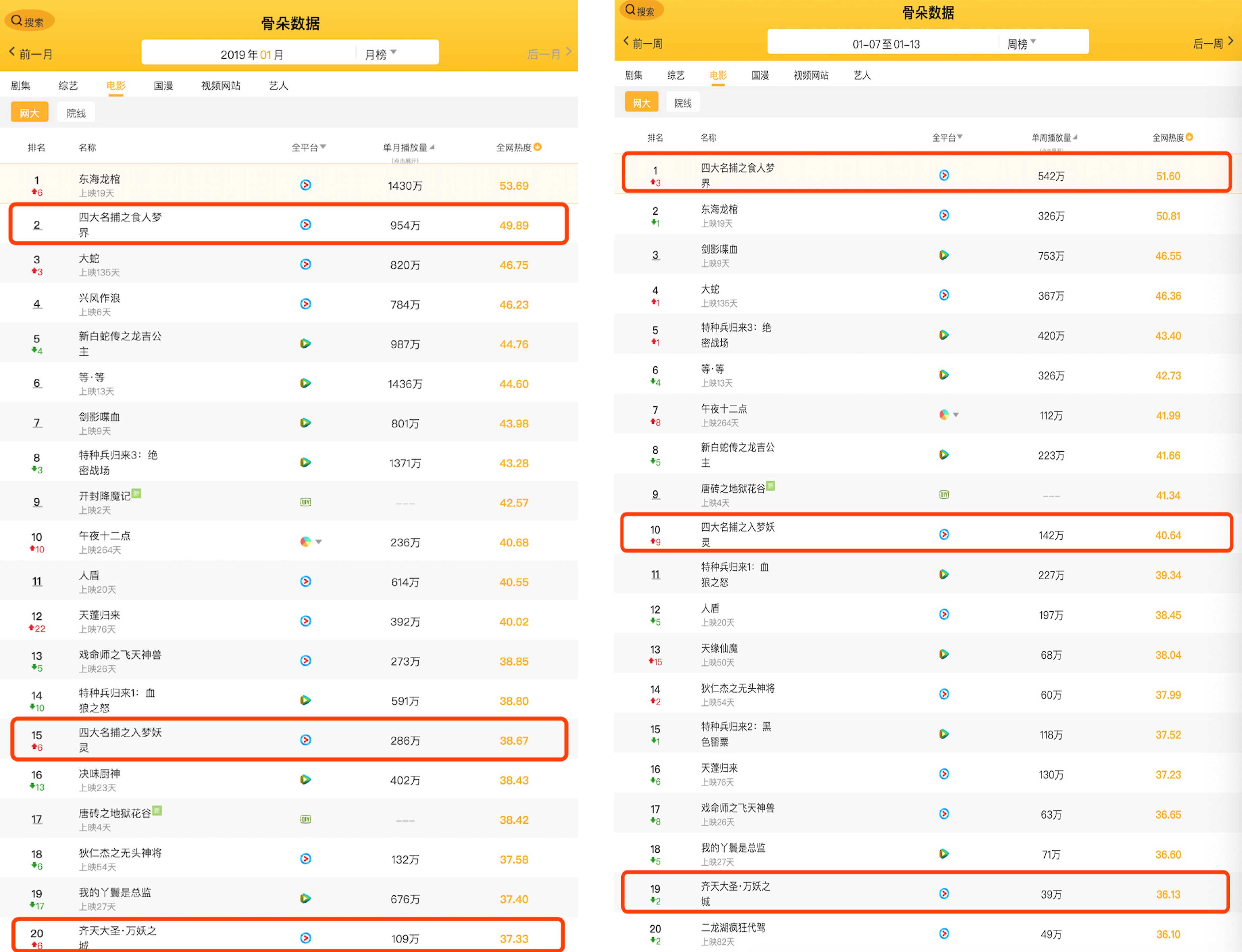Viewport: 1242px width, 952px height.
Task: Click the search magnifier icon in the right panel
Action: [630, 10]
